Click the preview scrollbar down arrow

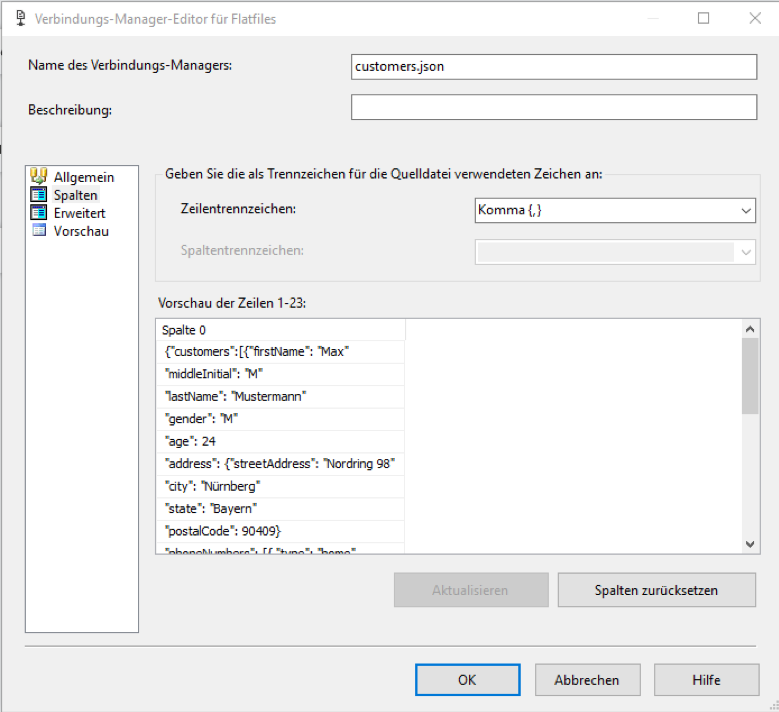750,543
